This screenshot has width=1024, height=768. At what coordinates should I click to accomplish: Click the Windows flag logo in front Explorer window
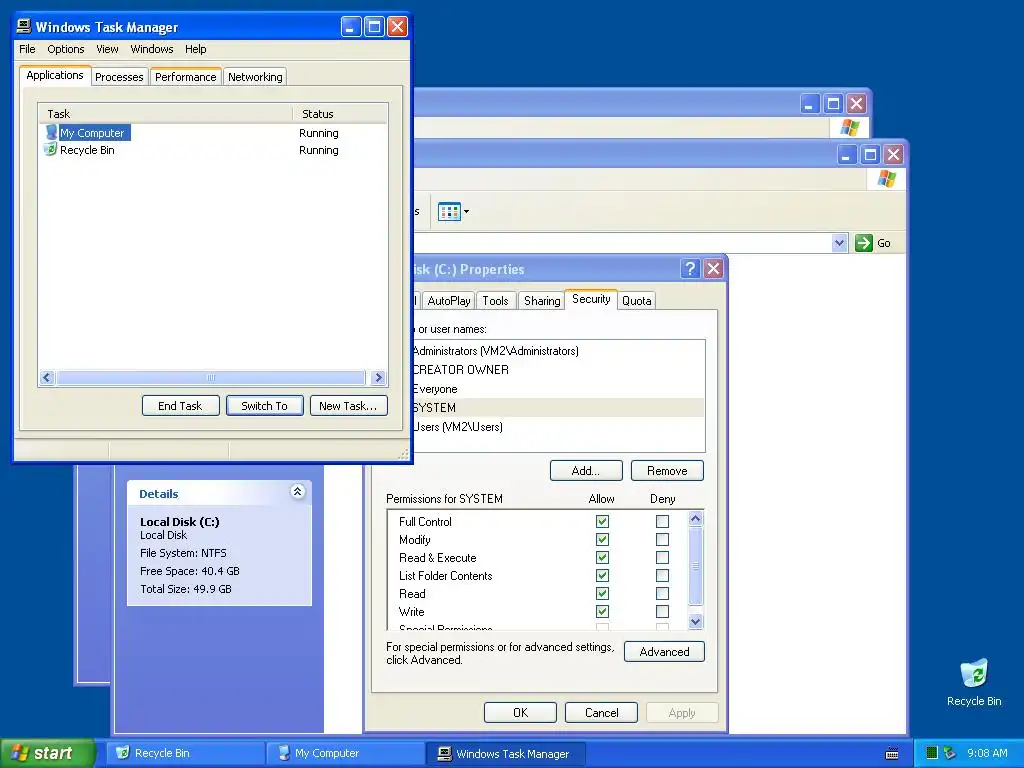(x=886, y=179)
